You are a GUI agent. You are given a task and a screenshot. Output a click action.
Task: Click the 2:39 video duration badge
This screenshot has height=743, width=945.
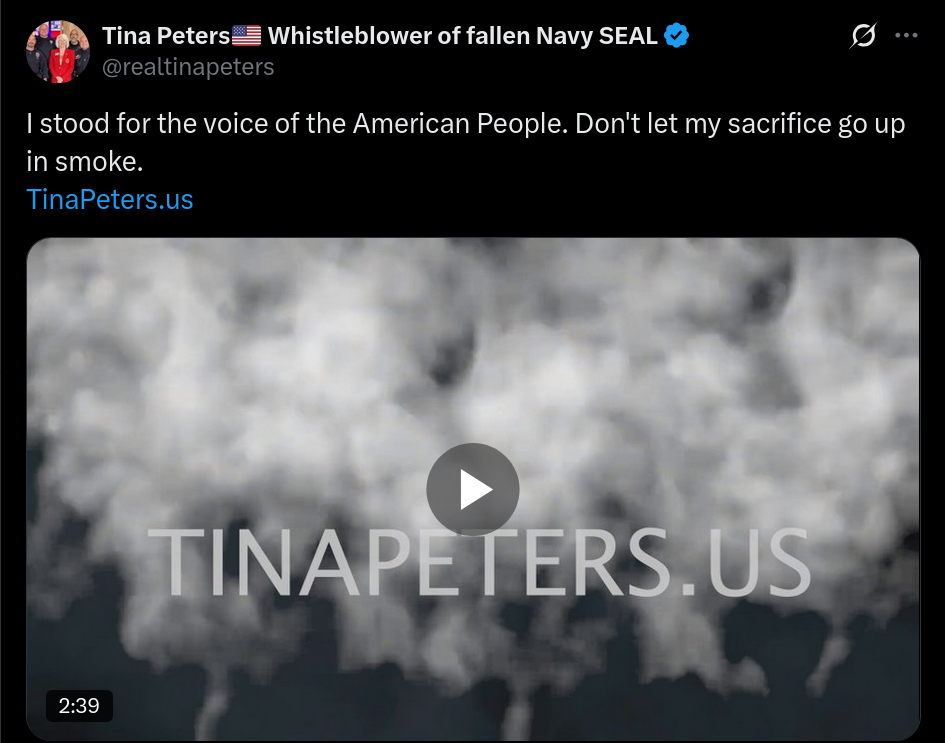(79, 706)
